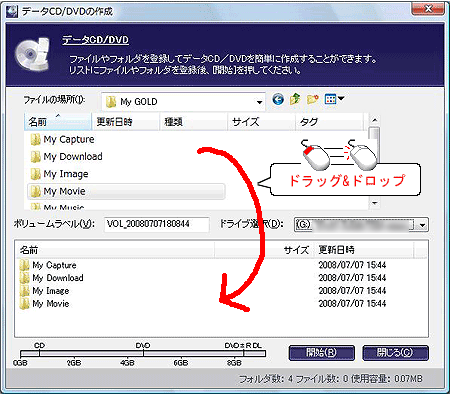Select the My Capture folder icon in upper list
Screen dimensions: 450x396
click(x=35, y=139)
